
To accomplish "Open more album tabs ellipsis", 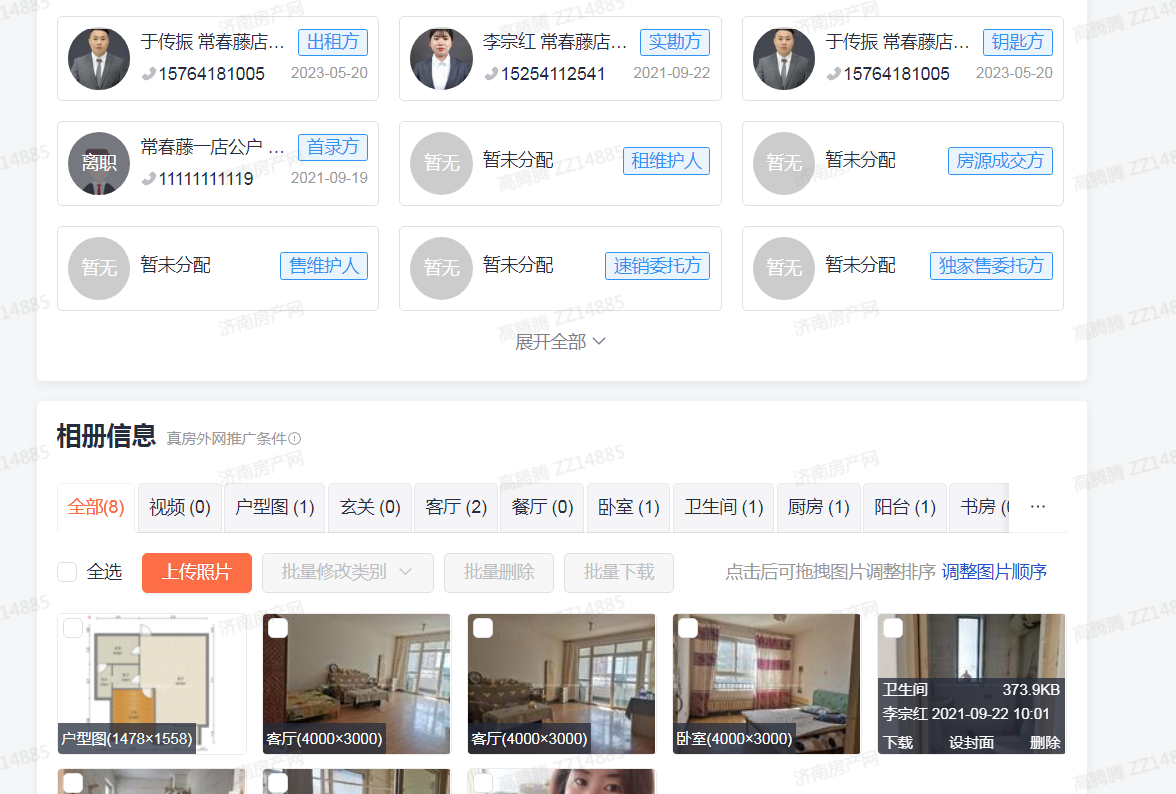I will click(1038, 507).
